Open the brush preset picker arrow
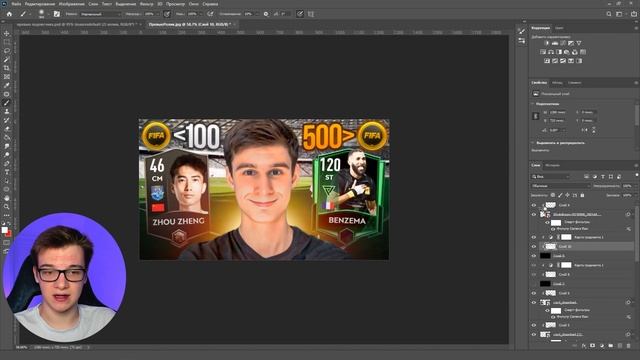This screenshot has height=360, width=640. [48, 14]
